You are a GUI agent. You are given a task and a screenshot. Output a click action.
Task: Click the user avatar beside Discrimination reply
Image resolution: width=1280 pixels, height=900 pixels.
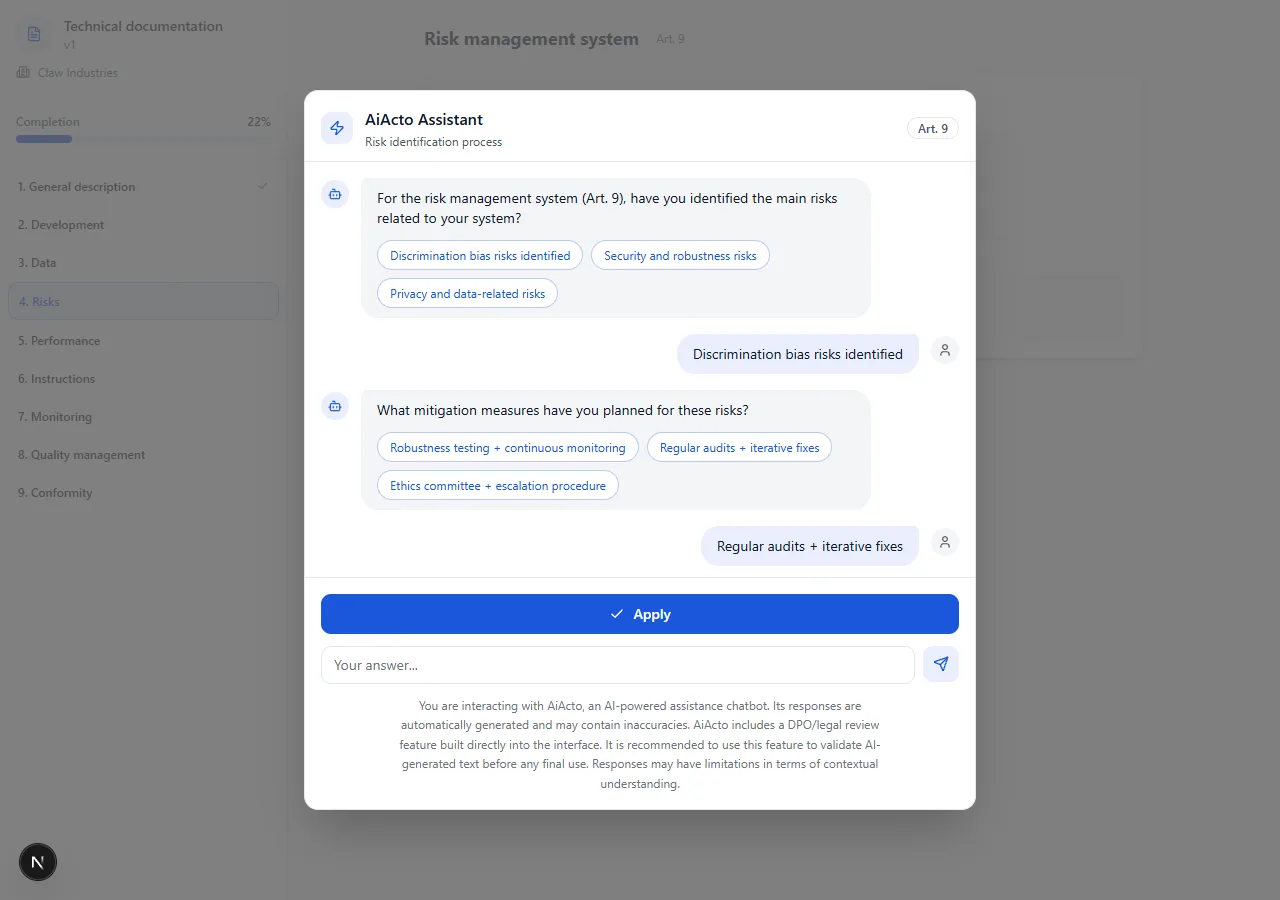(944, 350)
